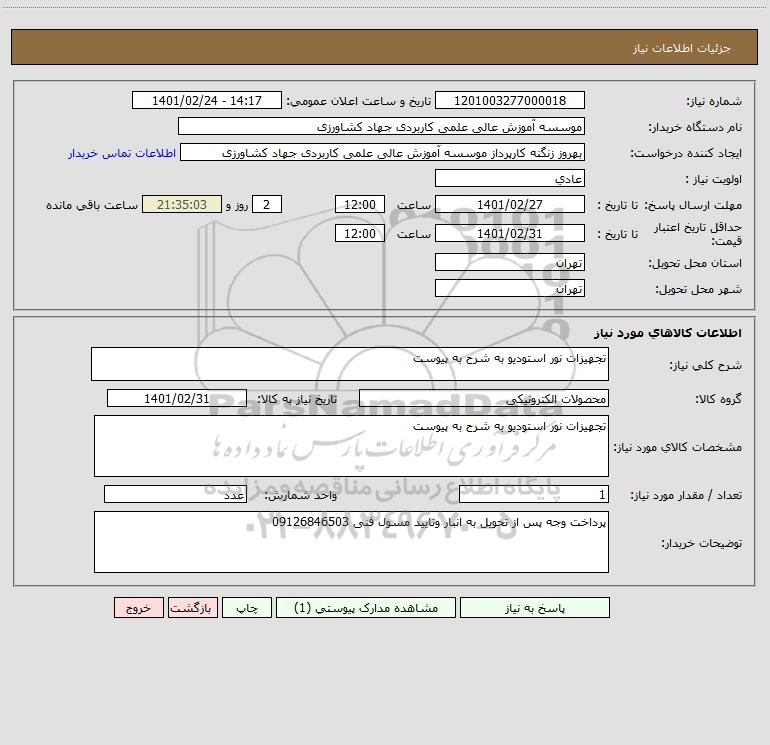Click the شهر محل تحویل label
770x745 pixels.
coord(698,289)
